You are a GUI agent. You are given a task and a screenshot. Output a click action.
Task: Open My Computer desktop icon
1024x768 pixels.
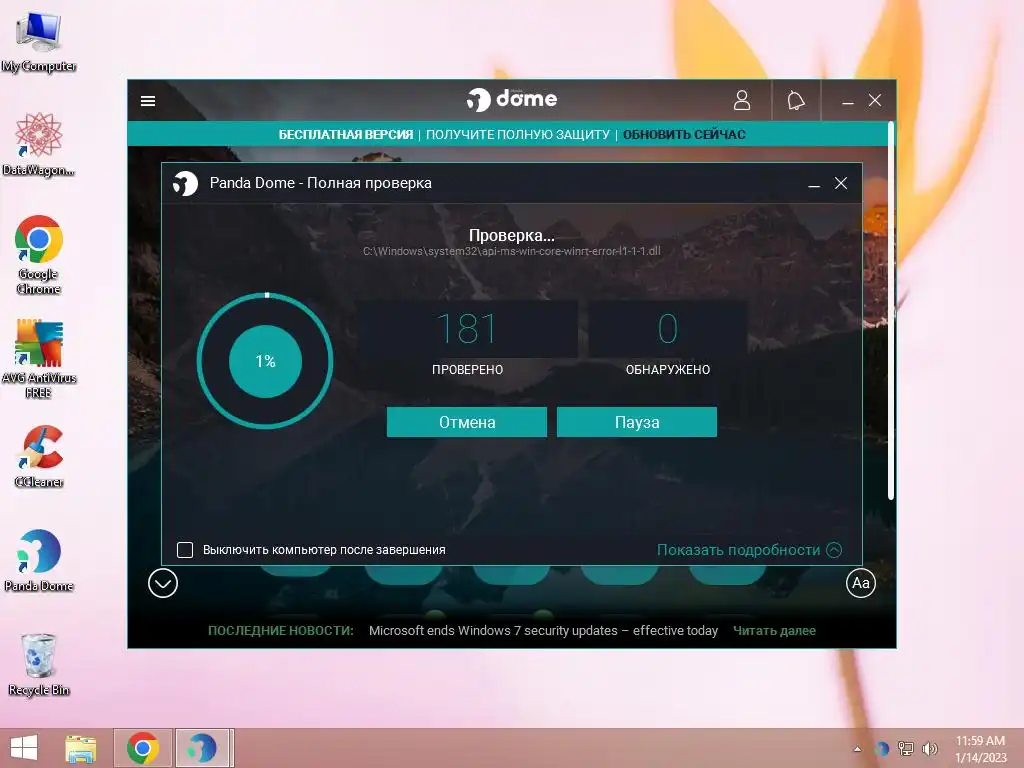39,42
